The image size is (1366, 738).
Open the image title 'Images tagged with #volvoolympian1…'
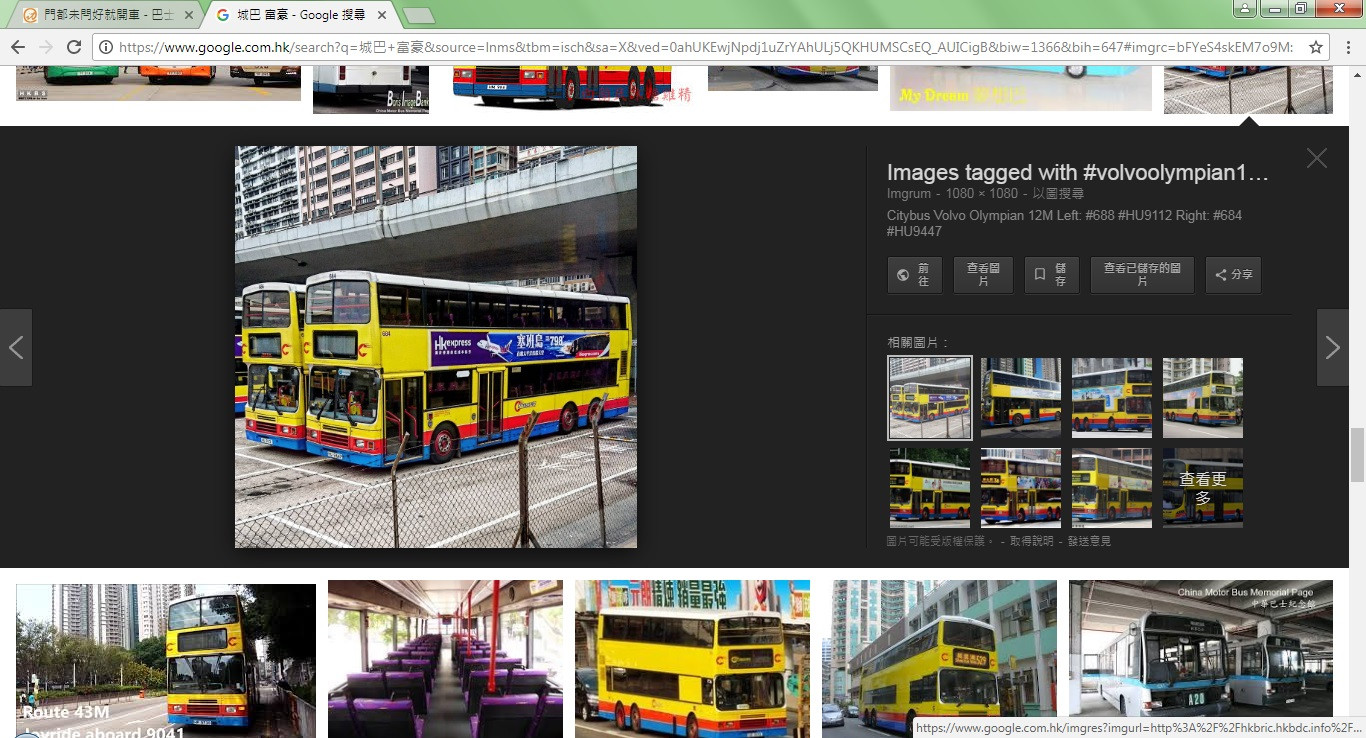tap(1078, 172)
